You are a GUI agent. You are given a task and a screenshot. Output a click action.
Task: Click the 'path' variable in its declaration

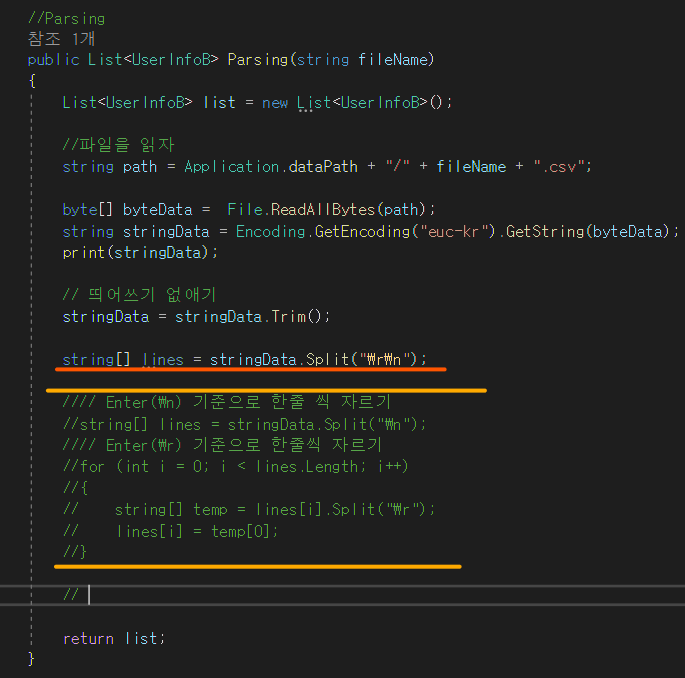click(140, 166)
